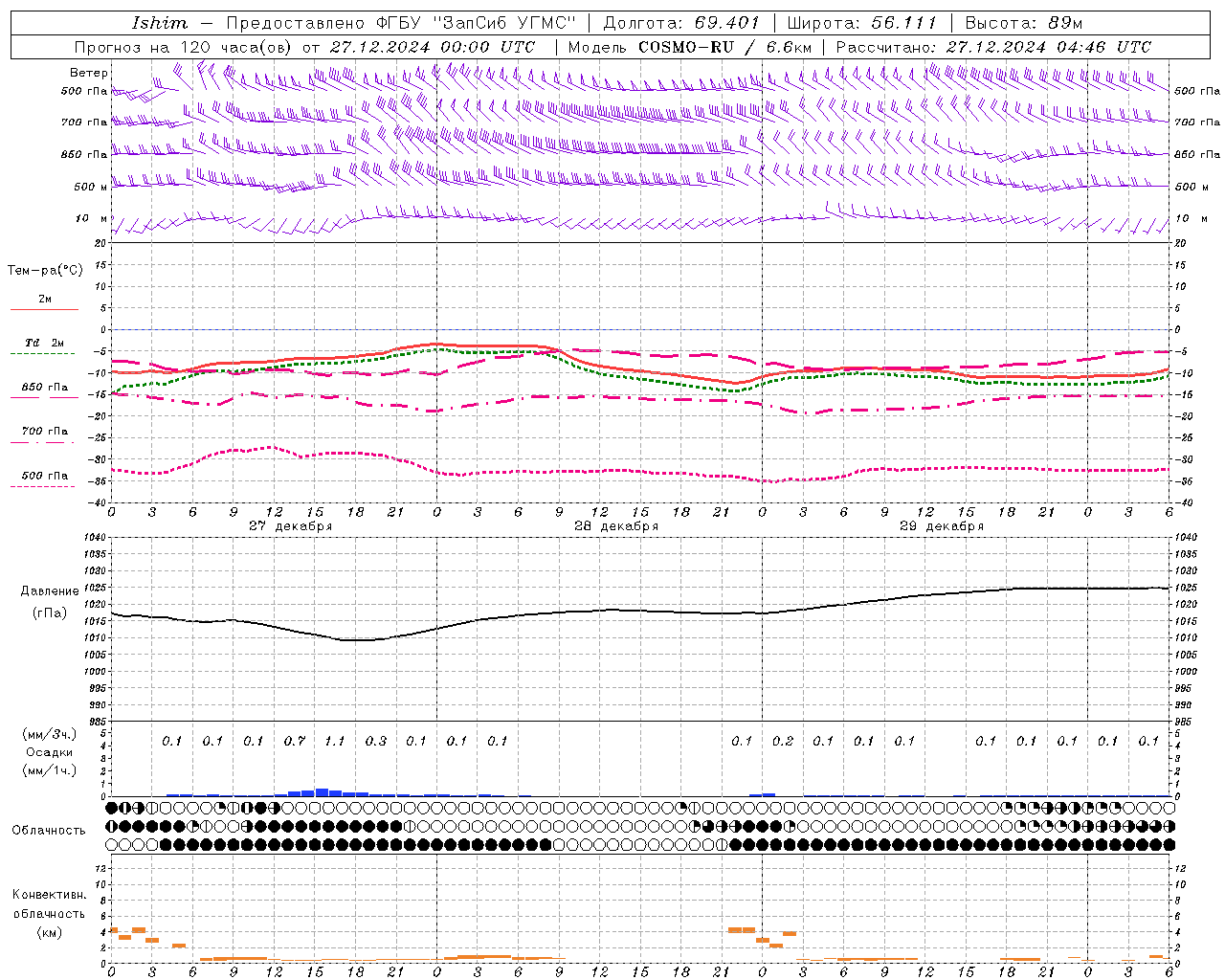Click the 27 декабря date label

[x=290, y=526]
